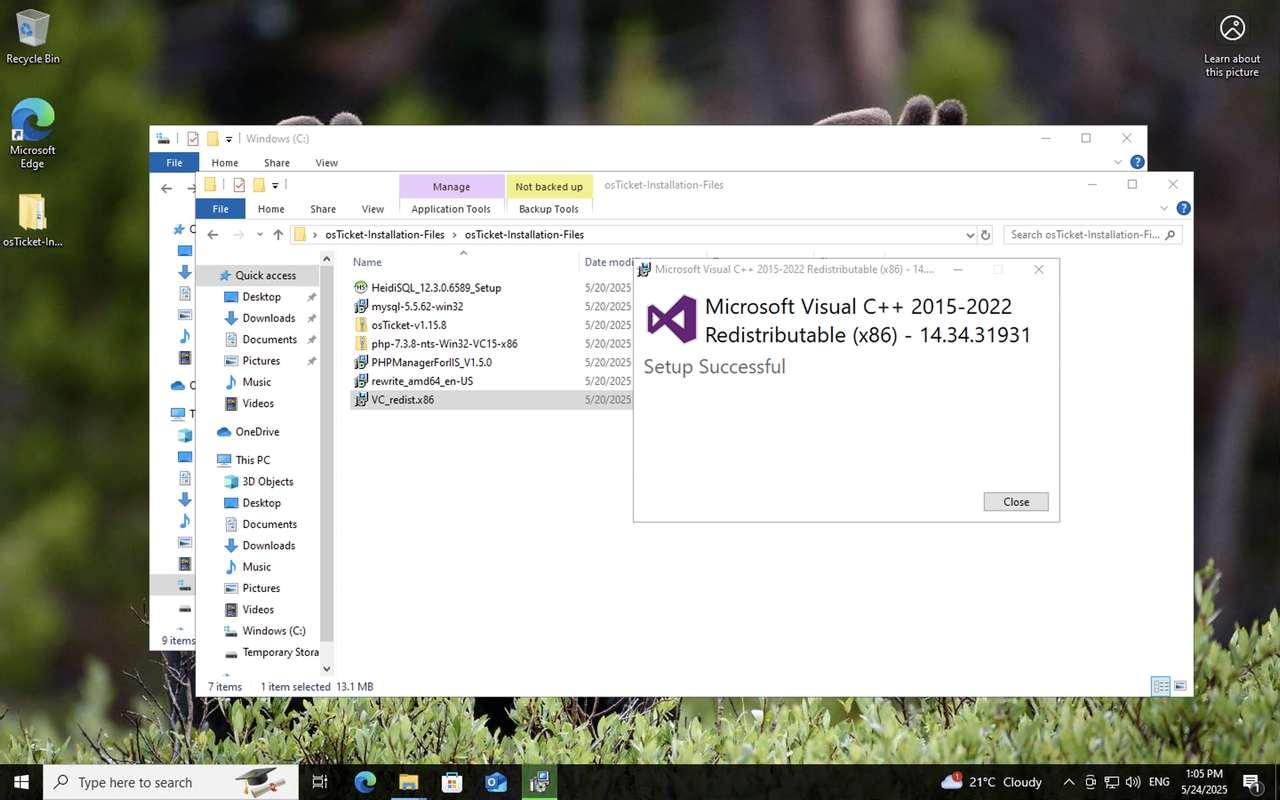Image resolution: width=1280 pixels, height=800 pixels.
Task: Open pinned Desktop under Quick access
Action: click(261, 297)
